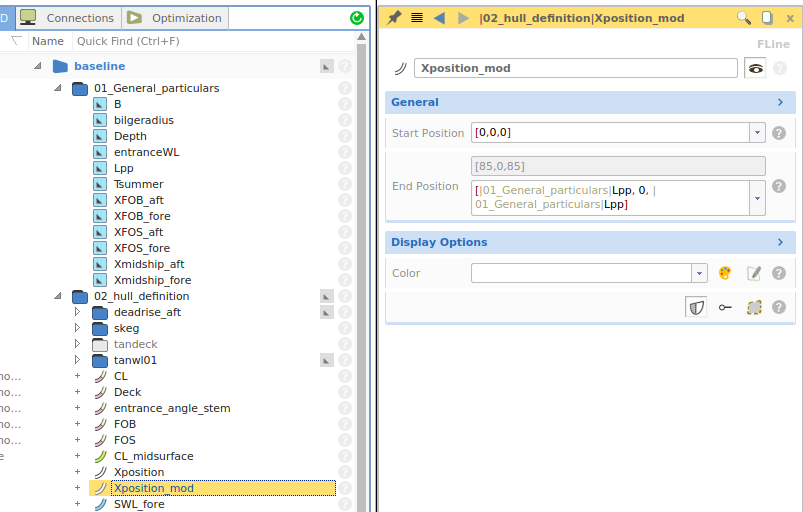Viewport: 803px width, 512px height.
Task: Go back with the blue left arrow
Action: click(x=439, y=18)
